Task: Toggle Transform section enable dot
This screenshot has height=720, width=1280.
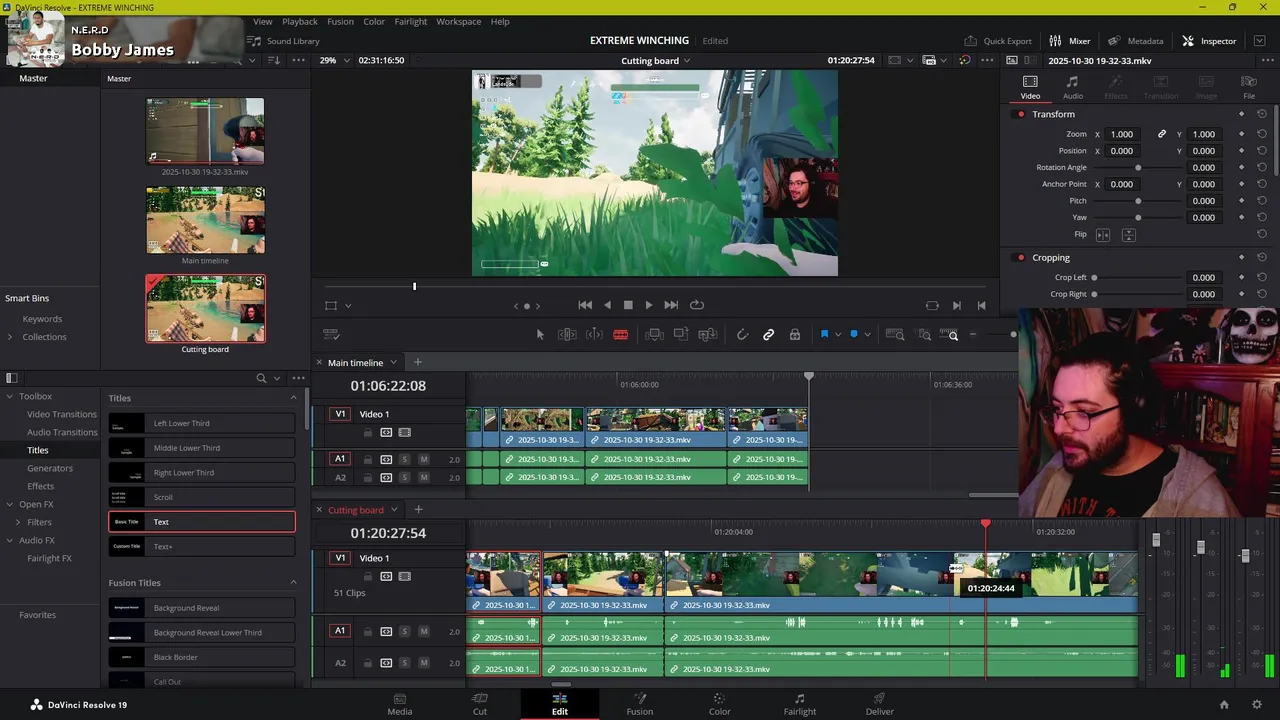Action: pos(1020,114)
